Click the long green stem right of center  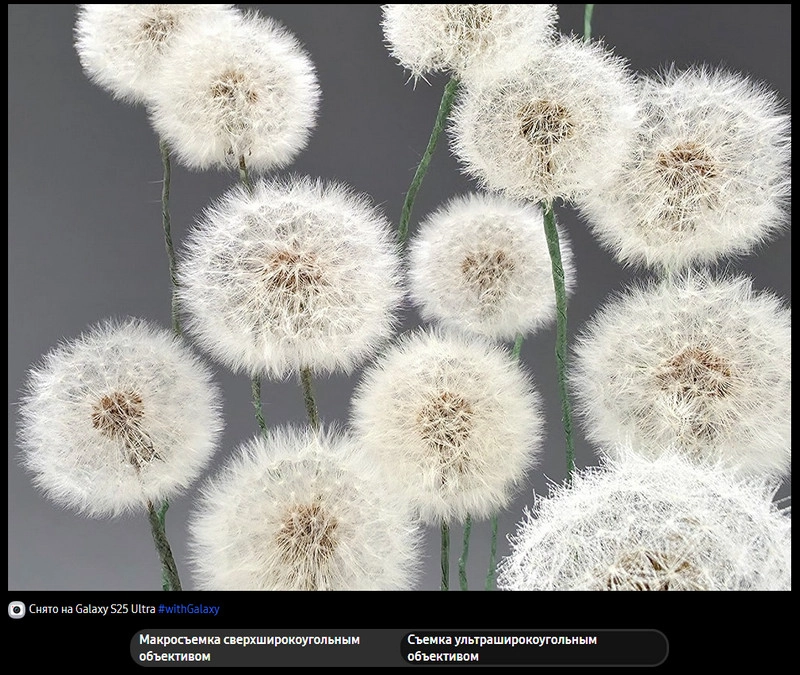560,330
